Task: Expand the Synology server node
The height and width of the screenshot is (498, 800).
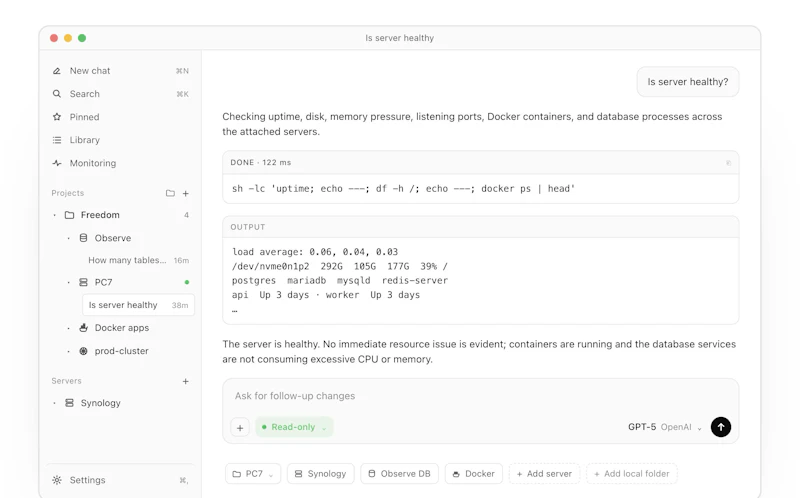Action: pyautogui.click(x=55, y=403)
